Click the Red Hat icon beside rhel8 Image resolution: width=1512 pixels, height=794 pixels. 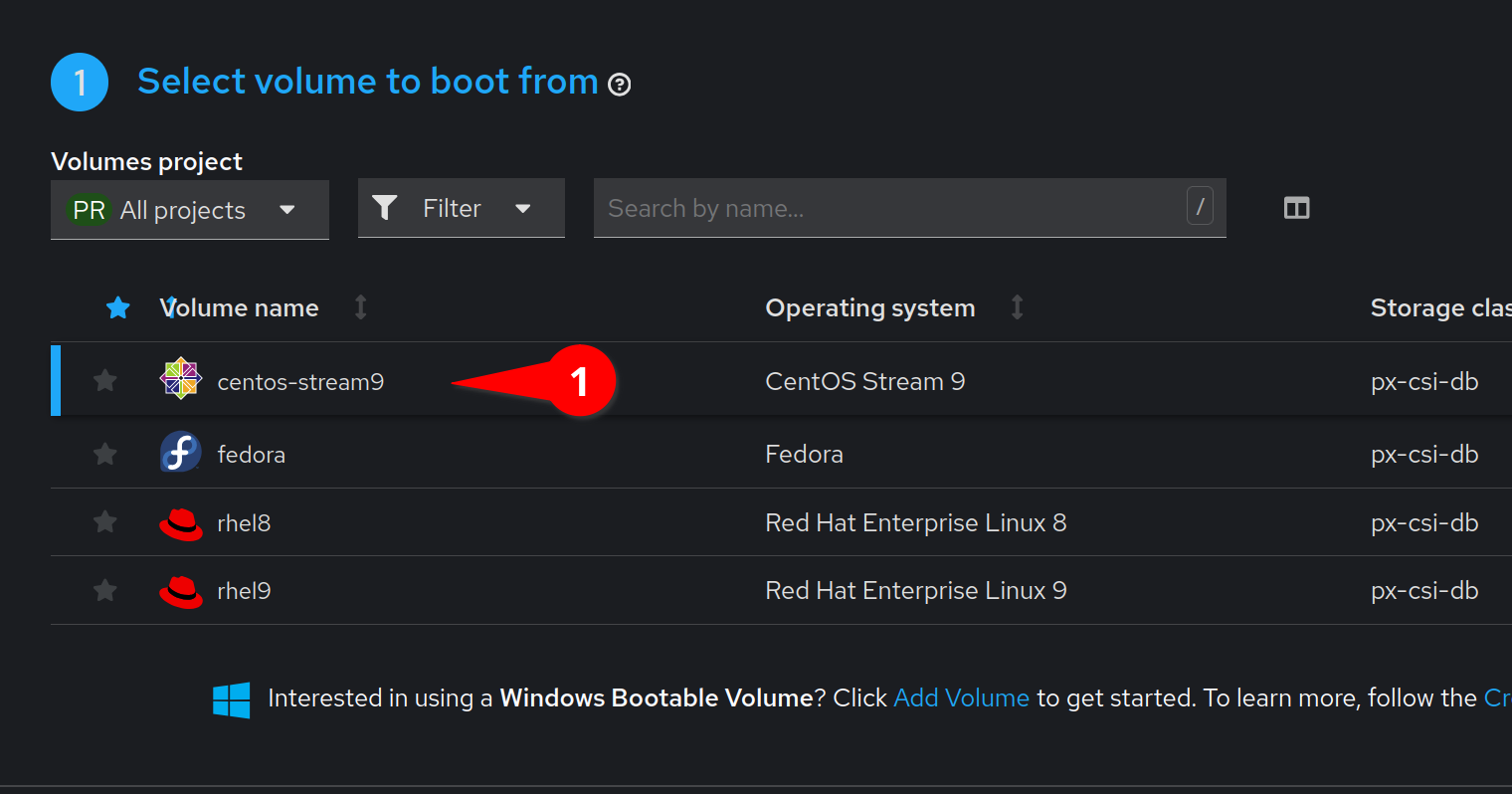pos(180,519)
